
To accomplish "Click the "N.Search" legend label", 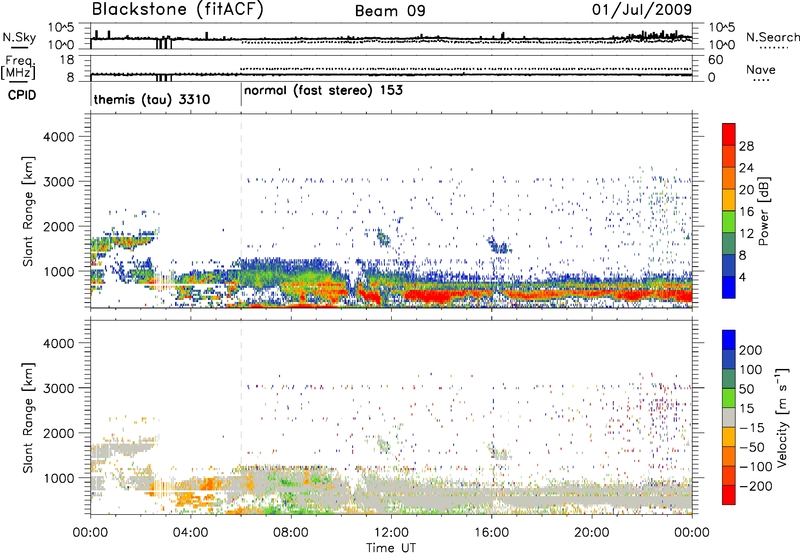I will pyautogui.click(x=772, y=37).
